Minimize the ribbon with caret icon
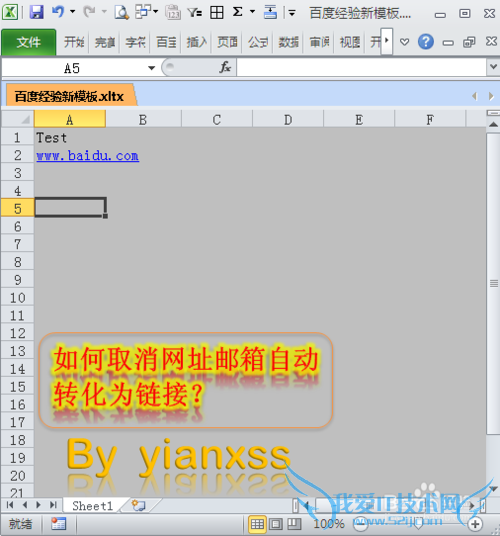 coord(404,42)
